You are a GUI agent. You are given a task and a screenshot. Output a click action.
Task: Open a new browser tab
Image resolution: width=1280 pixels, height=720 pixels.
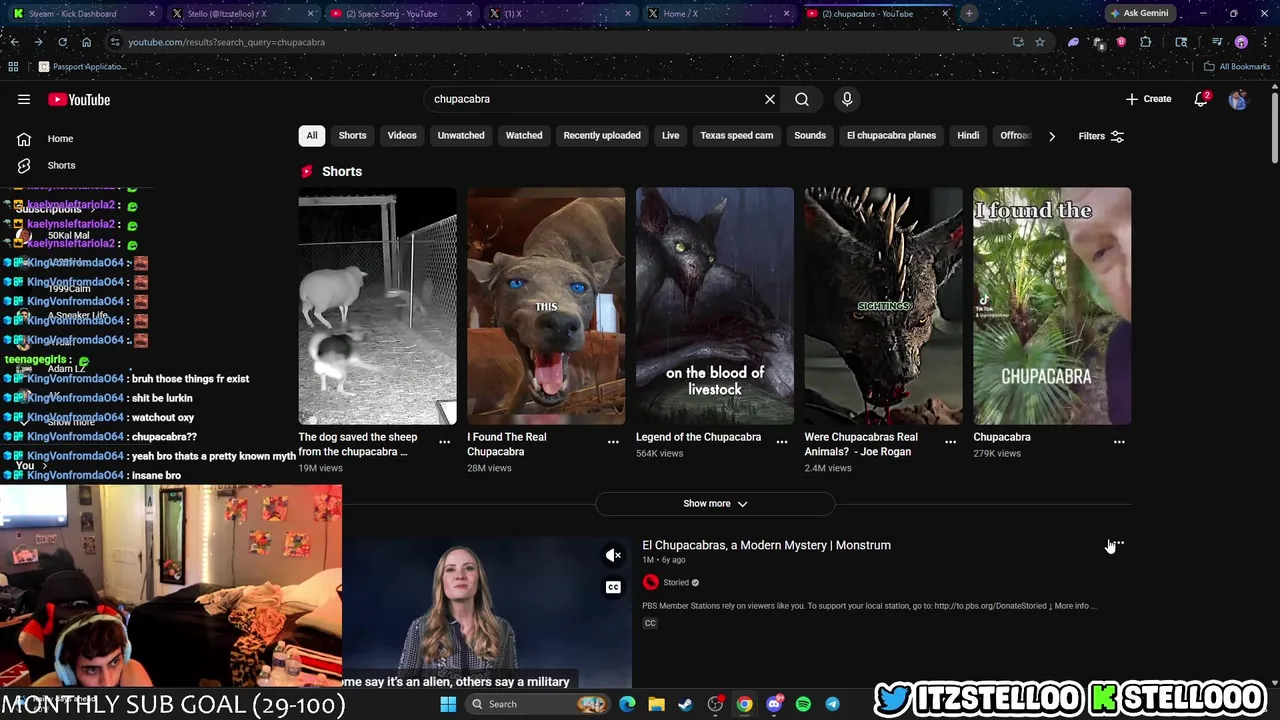point(969,14)
